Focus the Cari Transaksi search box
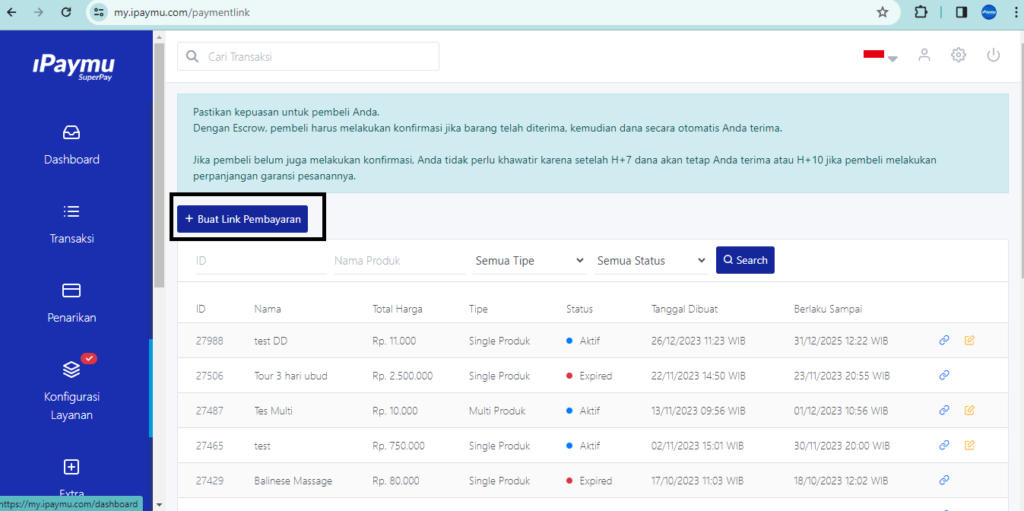 point(308,57)
